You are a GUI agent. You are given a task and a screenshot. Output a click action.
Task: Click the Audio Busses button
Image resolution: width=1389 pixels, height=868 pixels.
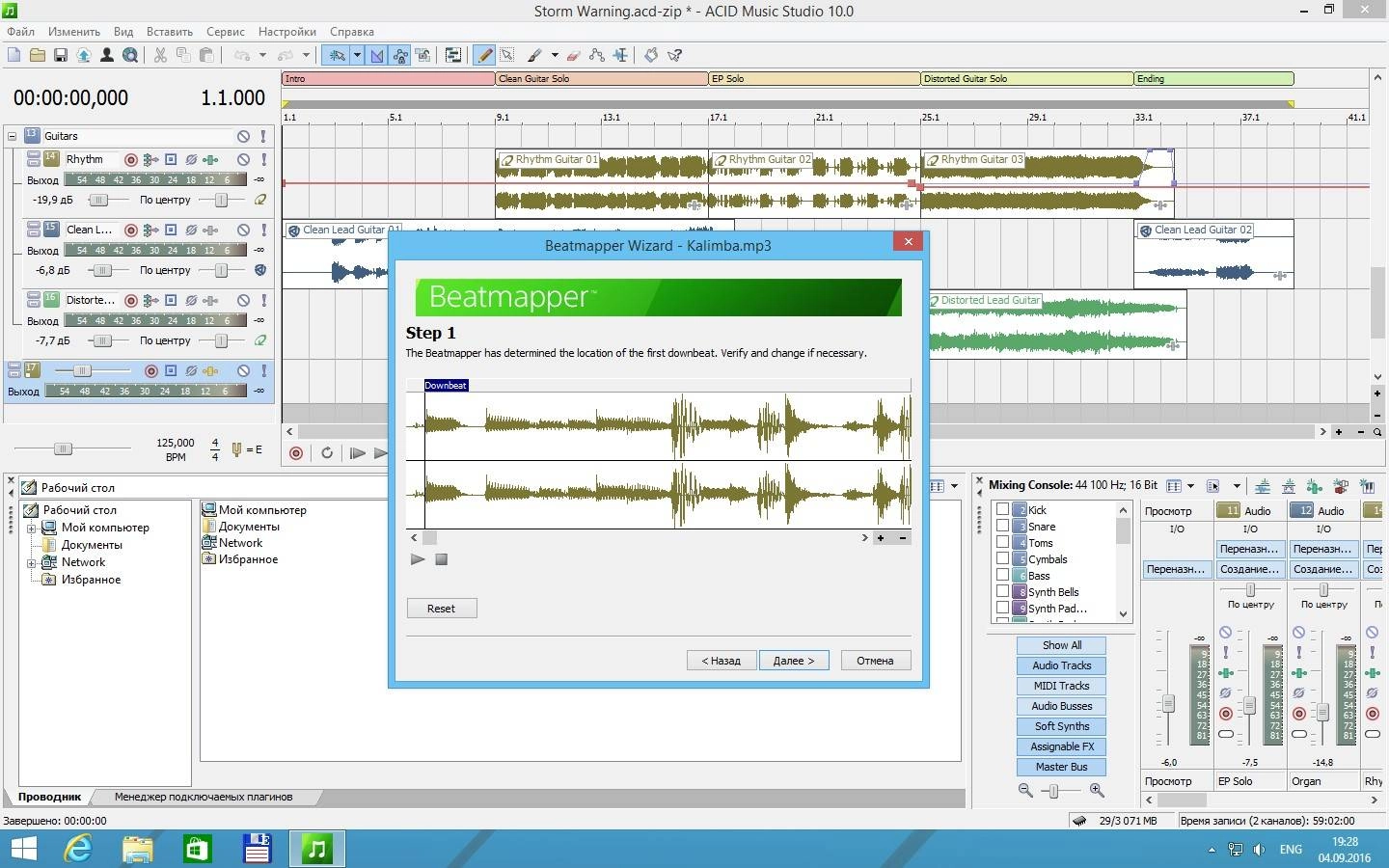coord(1062,706)
